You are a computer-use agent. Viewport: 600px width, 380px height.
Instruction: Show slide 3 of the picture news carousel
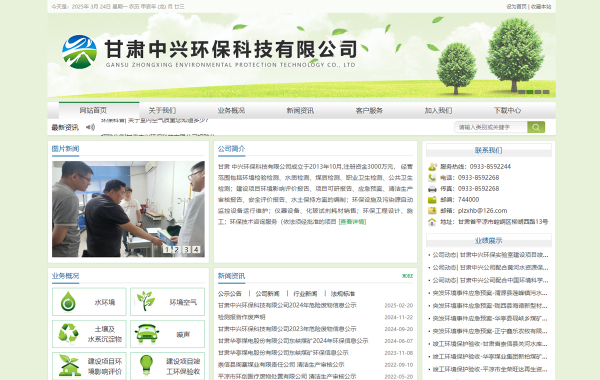click(x=186, y=250)
